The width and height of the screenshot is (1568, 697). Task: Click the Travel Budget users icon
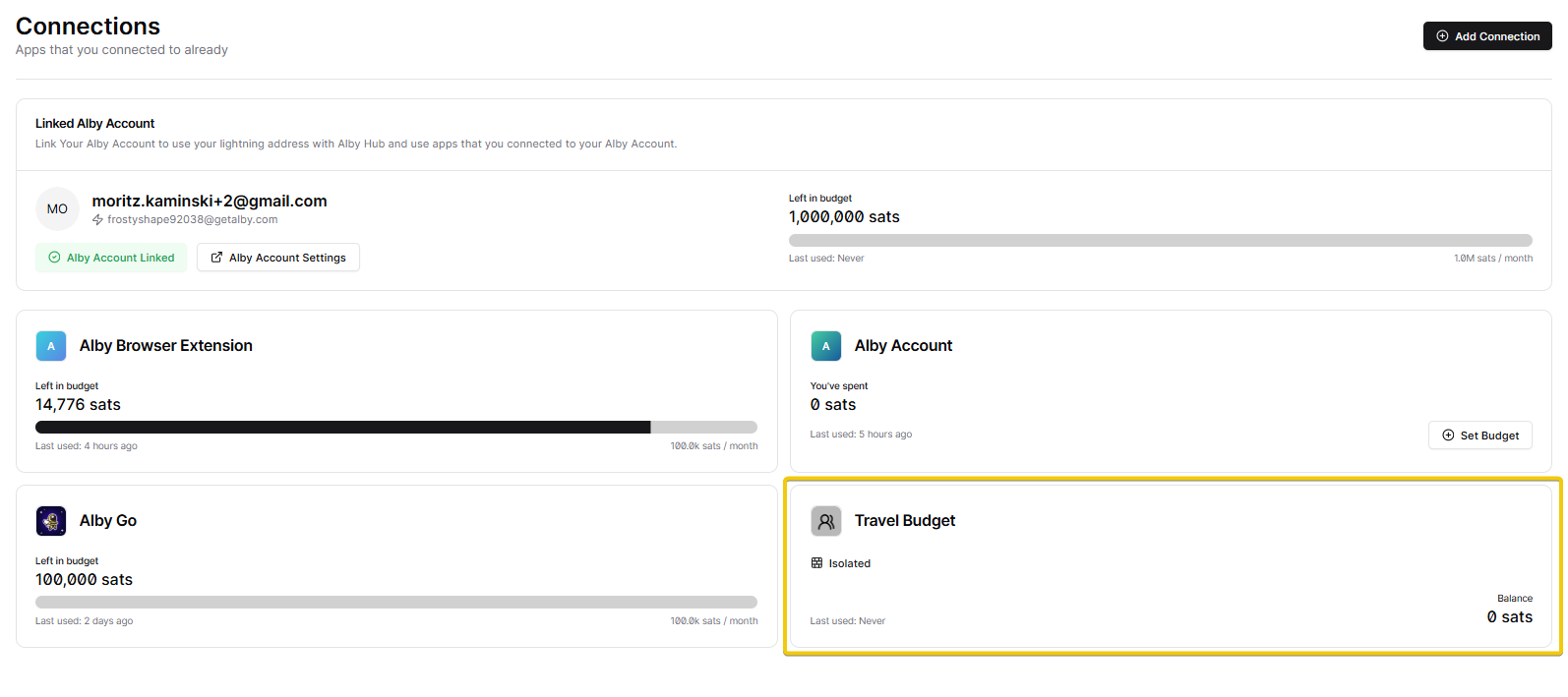click(826, 521)
